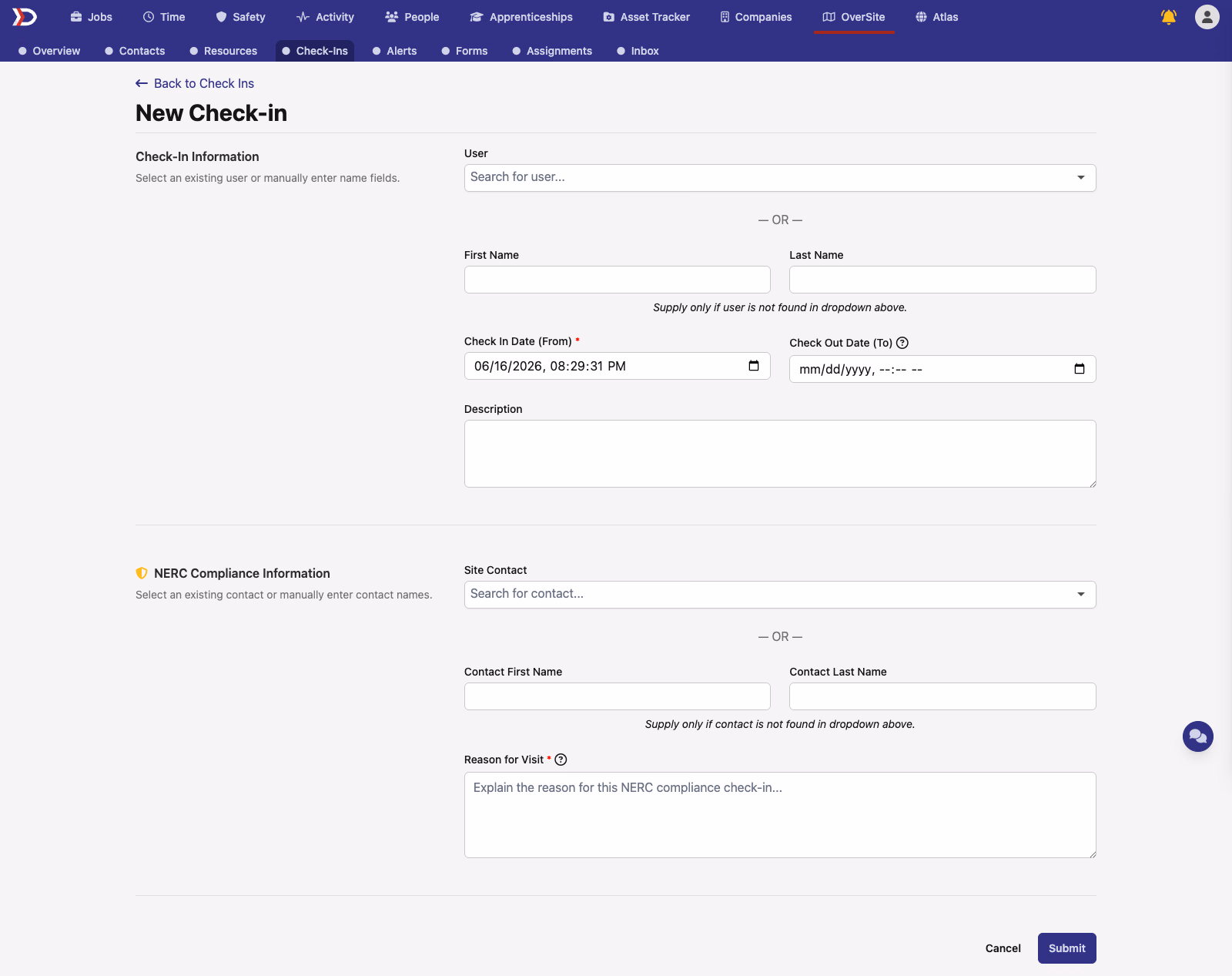Switch to the Alerts tab
This screenshot has height=976, width=1232.
pyautogui.click(x=394, y=51)
